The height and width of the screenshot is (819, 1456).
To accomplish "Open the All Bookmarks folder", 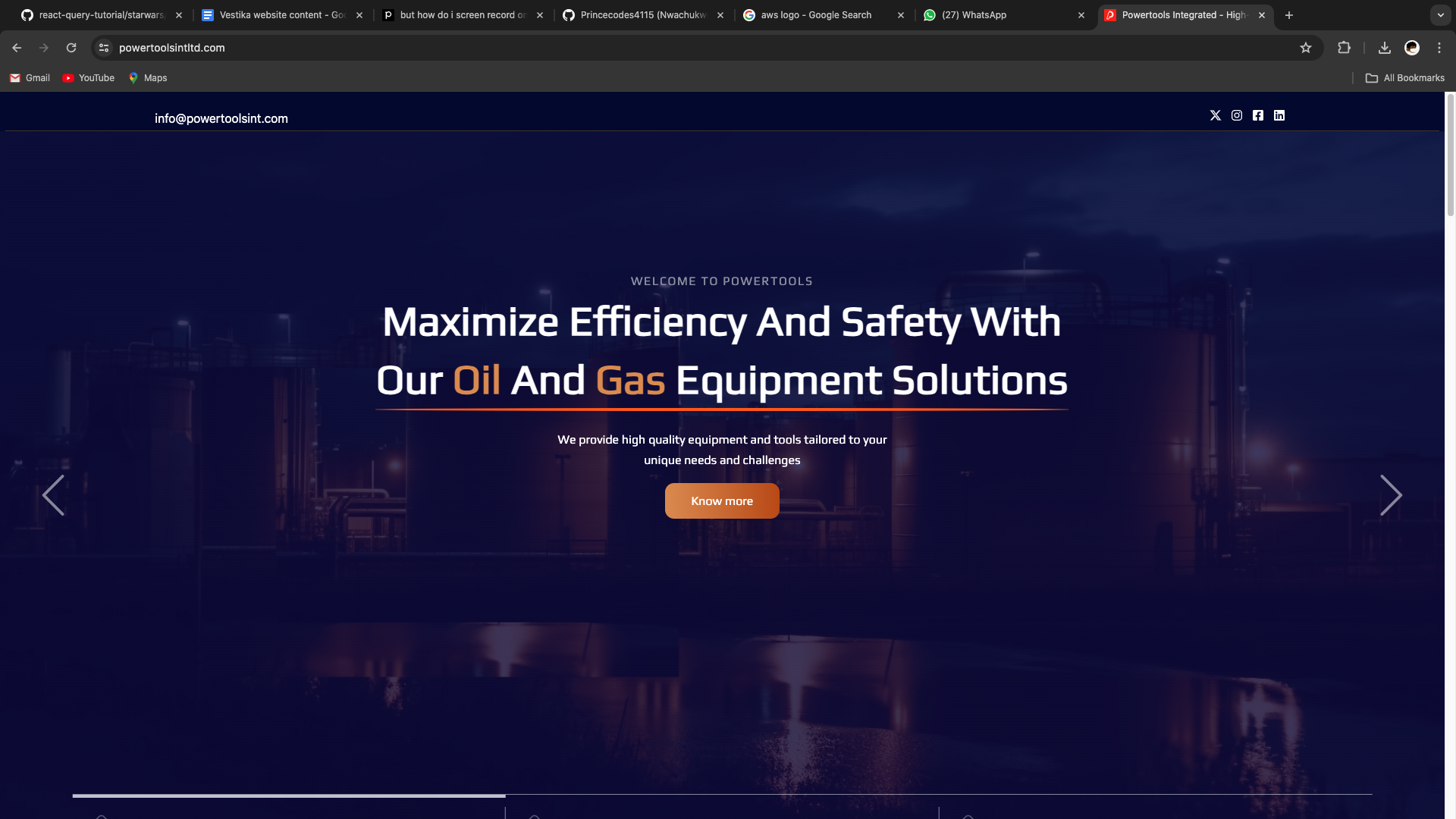I will (1405, 78).
